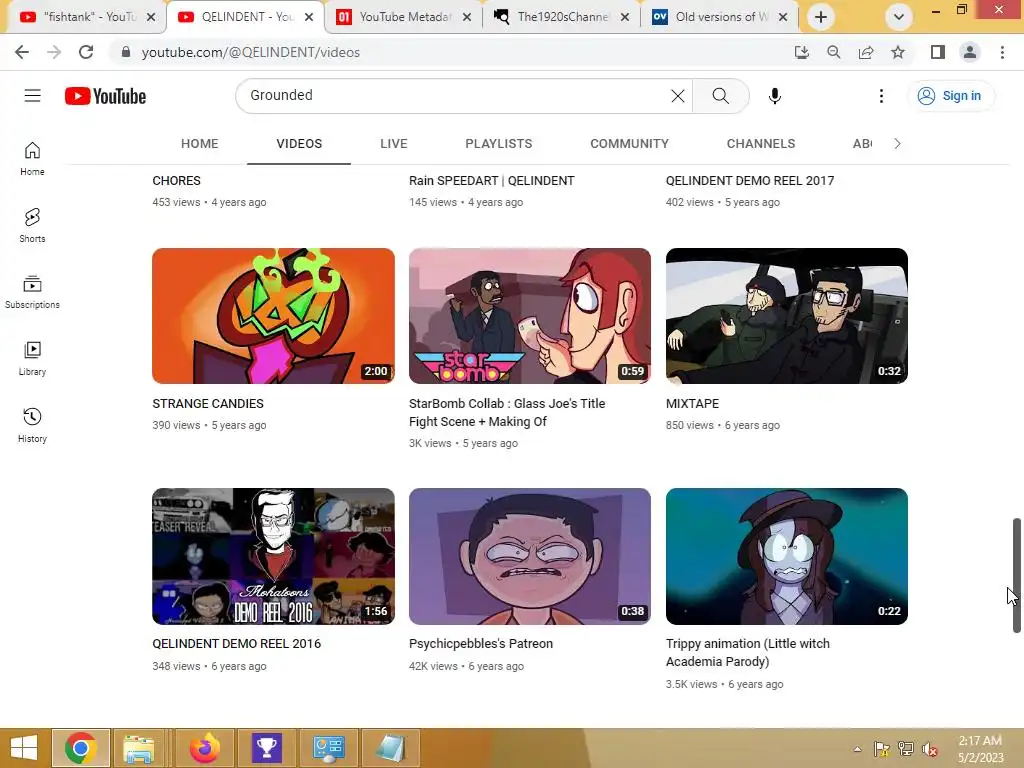Open STRANGE CANDIES video title
Viewport: 1024px width, 768px height.
pos(208,404)
